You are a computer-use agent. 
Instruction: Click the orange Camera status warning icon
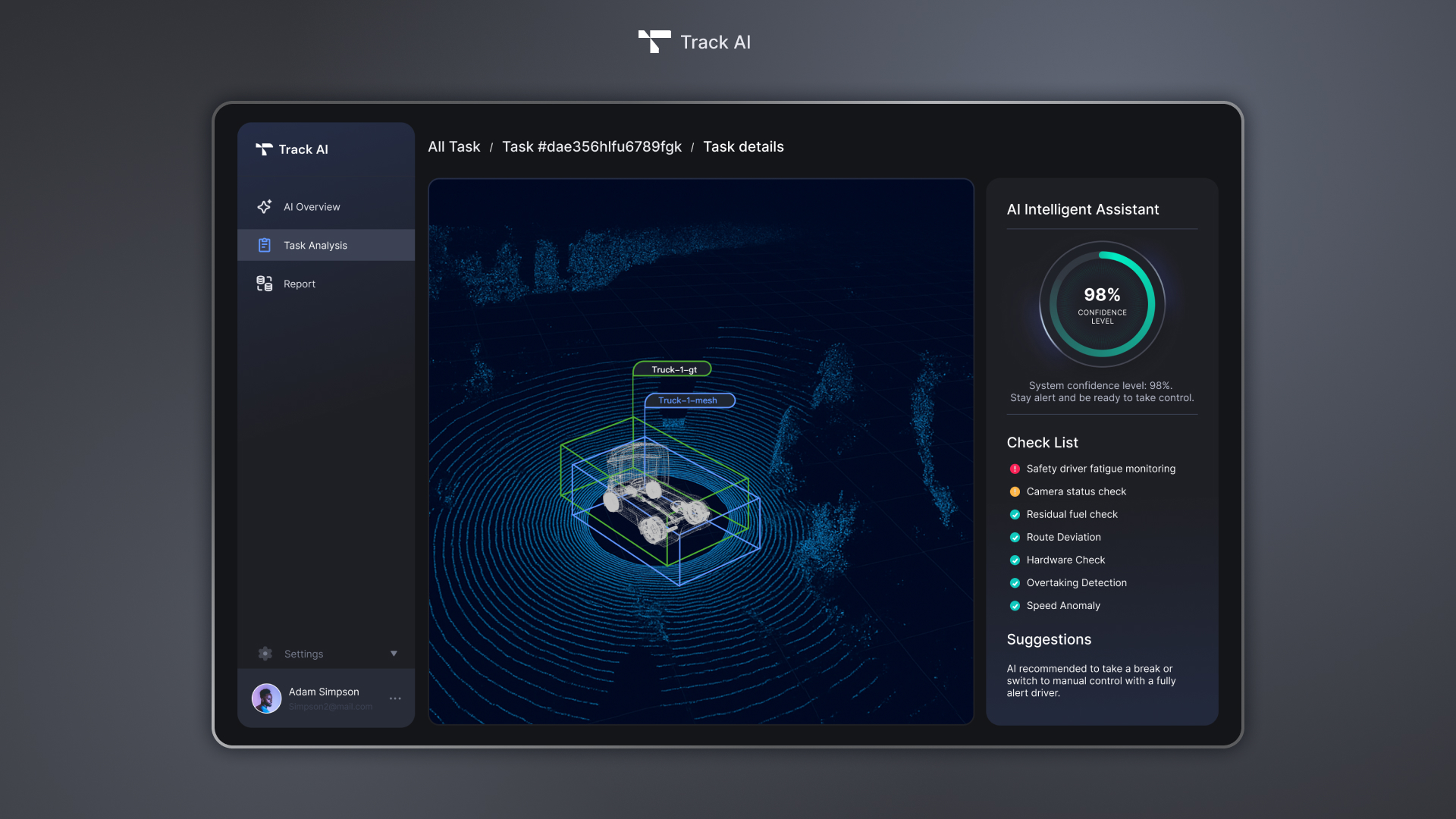(x=1015, y=491)
